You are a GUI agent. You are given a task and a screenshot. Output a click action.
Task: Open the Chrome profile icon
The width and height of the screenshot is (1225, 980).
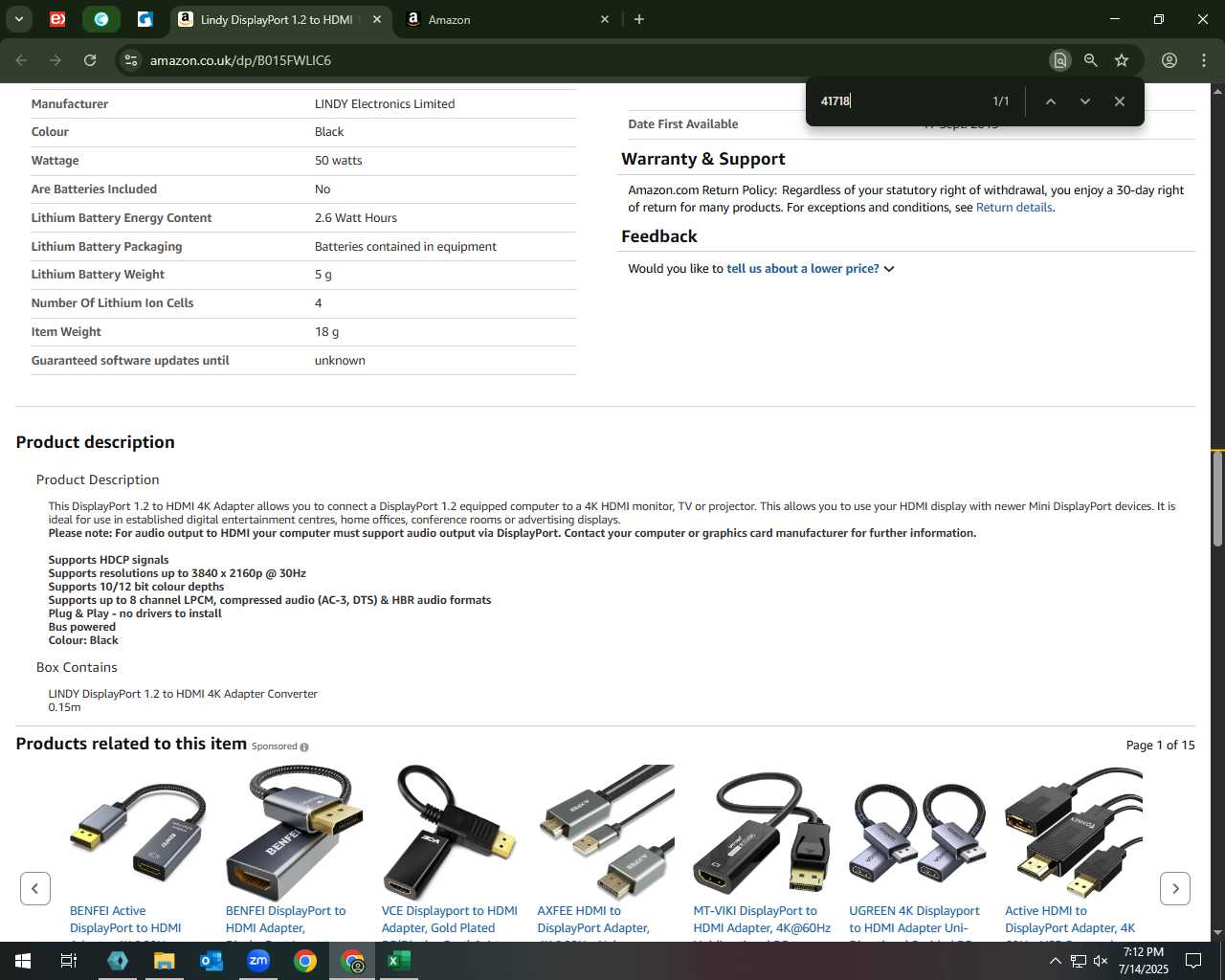coord(1169,60)
